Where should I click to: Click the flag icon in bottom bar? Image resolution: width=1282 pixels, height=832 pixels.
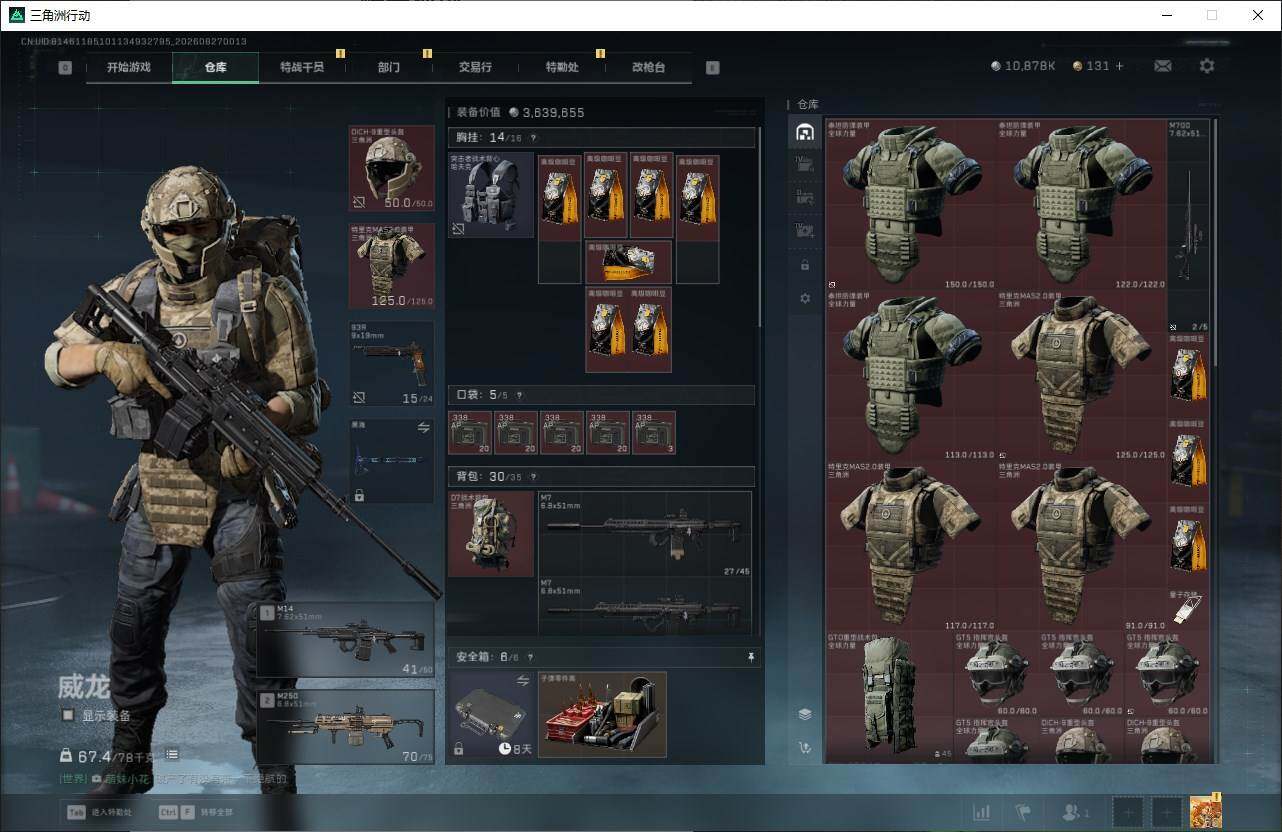tap(1023, 813)
